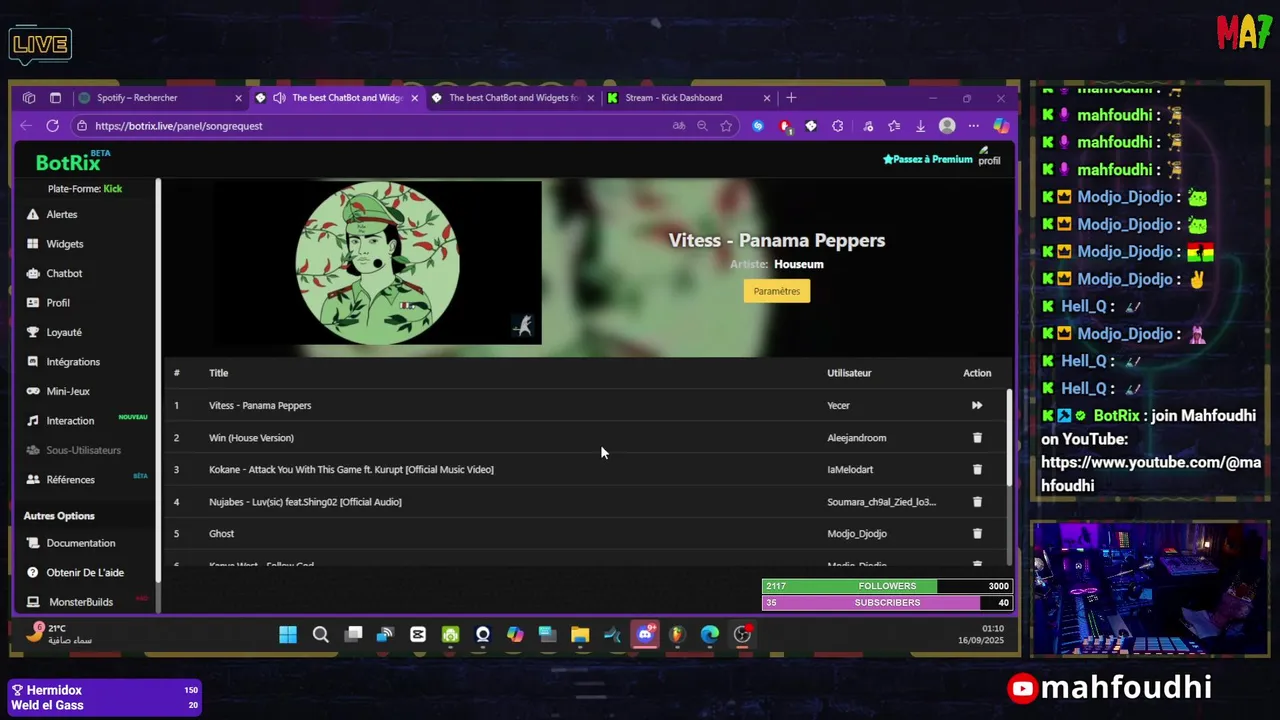
Task: Open the Mini-Jeux sidebar section
Action: click(68, 391)
